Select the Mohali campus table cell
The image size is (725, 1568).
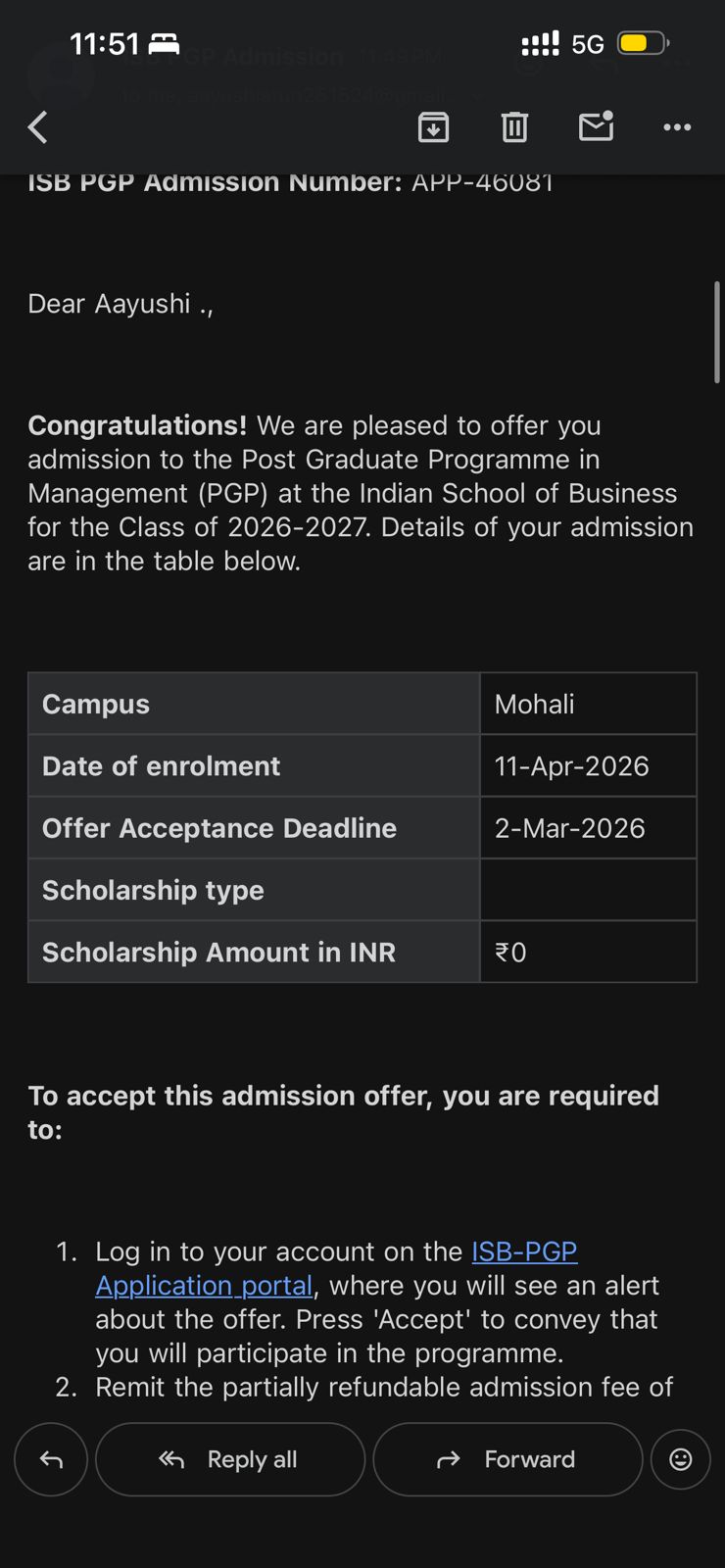click(588, 704)
